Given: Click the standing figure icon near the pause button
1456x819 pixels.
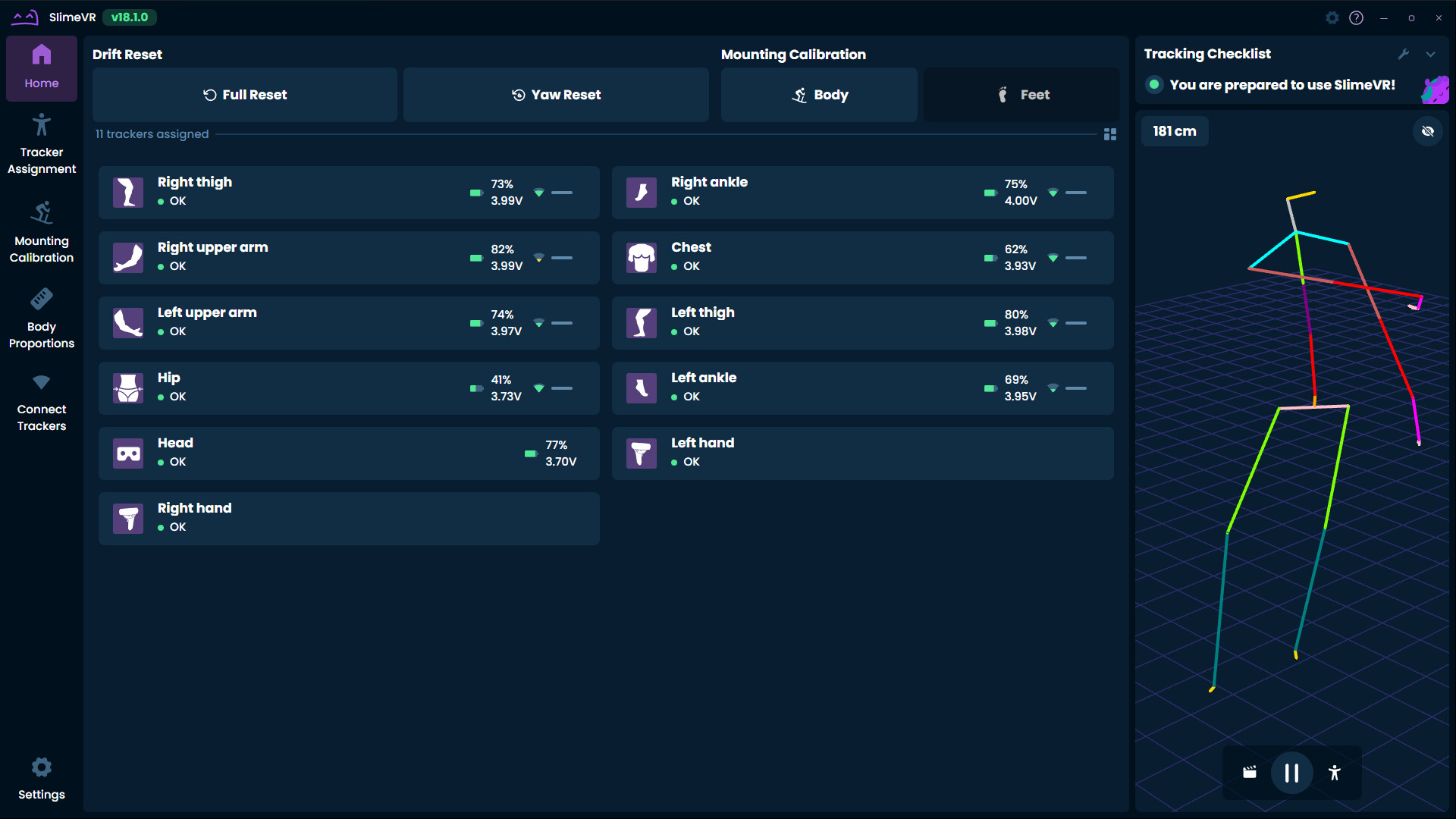Looking at the screenshot, I should (x=1335, y=773).
